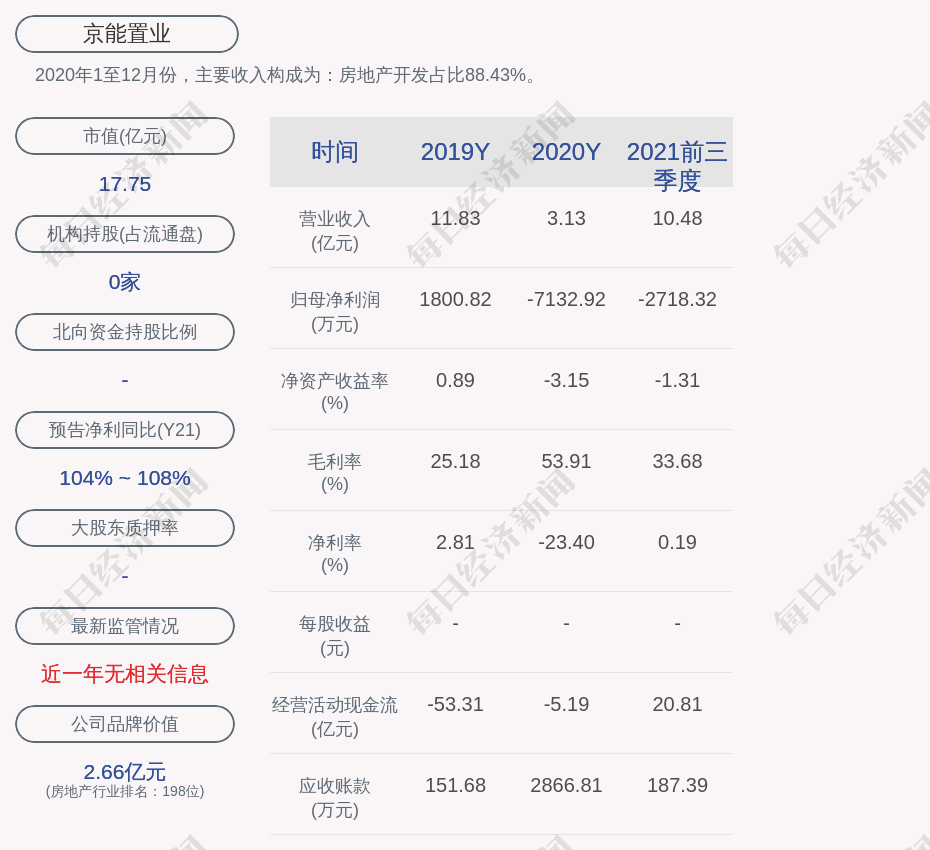Click the net margin value 0.19
The image size is (930, 850).
[677, 542]
